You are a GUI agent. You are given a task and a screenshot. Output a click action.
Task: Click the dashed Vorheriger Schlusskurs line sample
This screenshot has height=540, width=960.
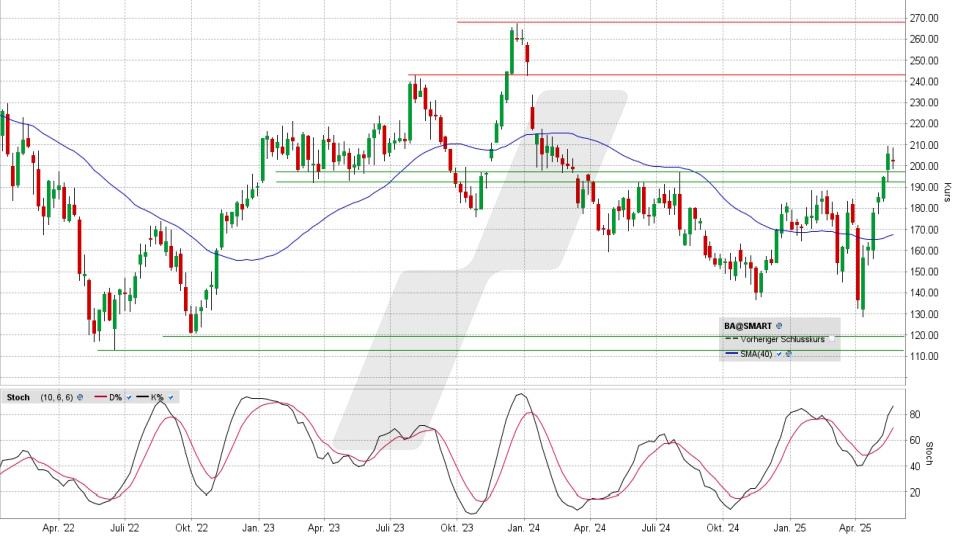(732, 339)
